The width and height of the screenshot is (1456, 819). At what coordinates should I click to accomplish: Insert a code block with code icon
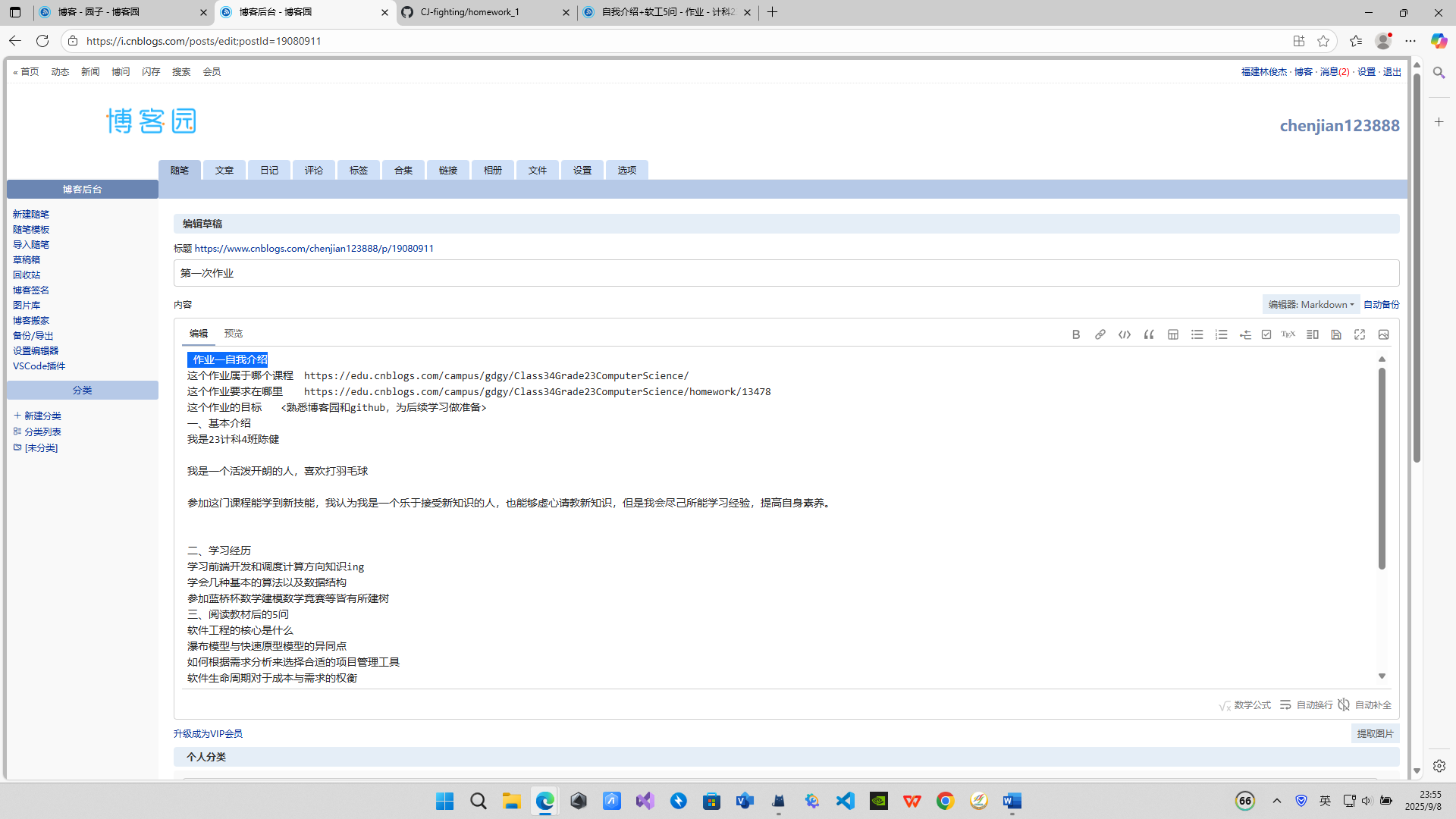tap(1124, 334)
